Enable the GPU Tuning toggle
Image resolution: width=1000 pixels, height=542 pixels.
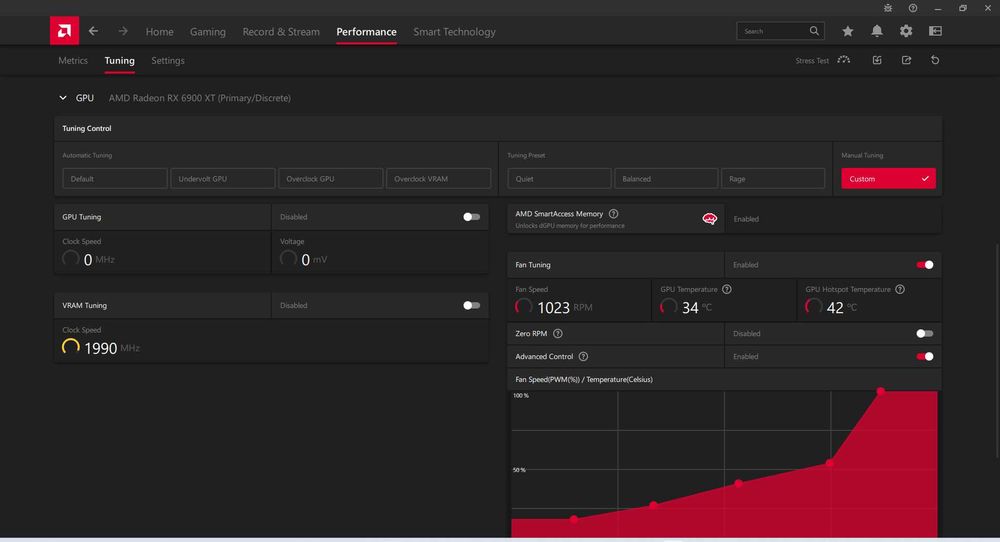tap(471, 217)
